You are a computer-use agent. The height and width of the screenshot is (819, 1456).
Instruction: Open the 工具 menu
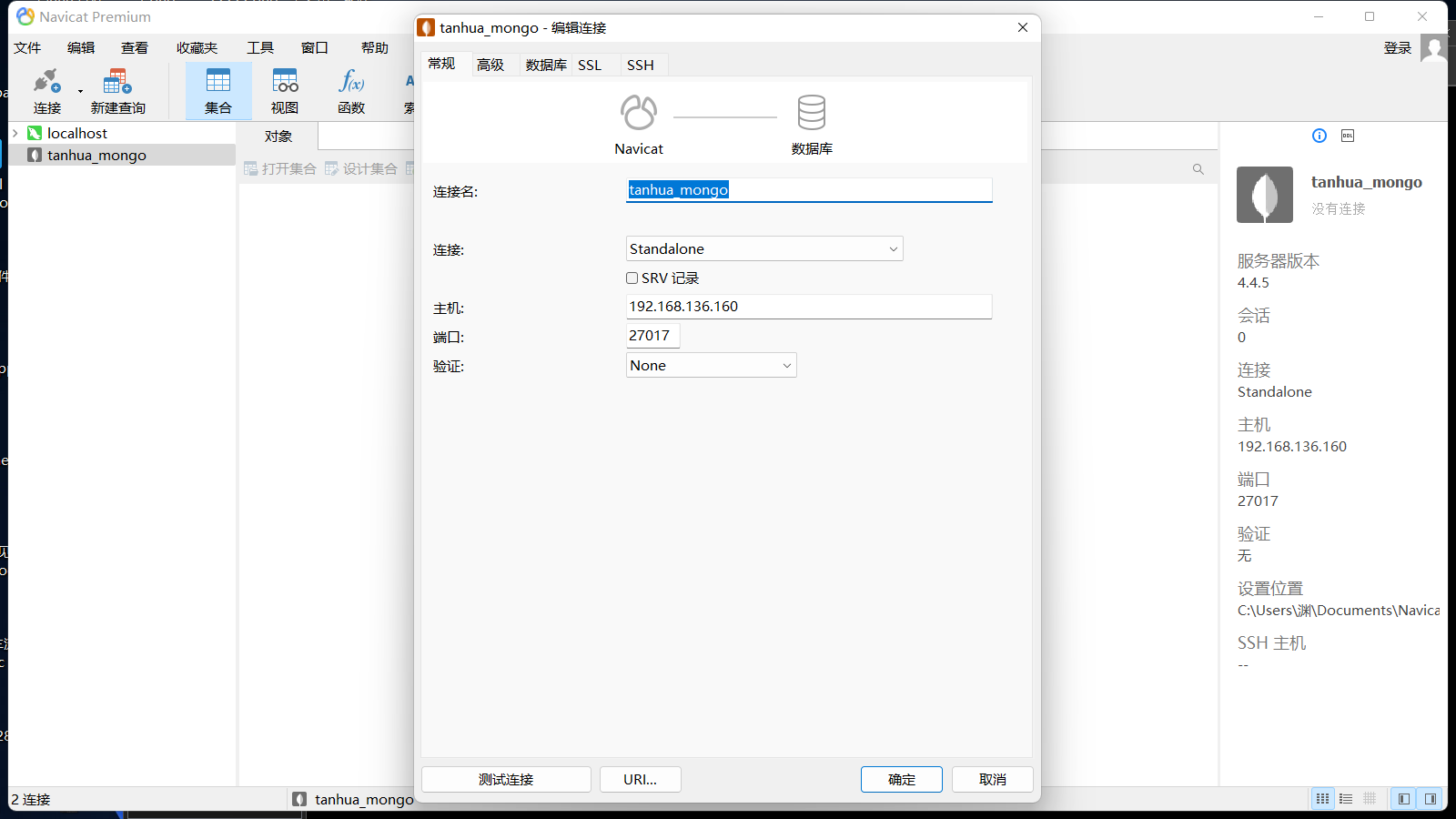(x=260, y=48)
